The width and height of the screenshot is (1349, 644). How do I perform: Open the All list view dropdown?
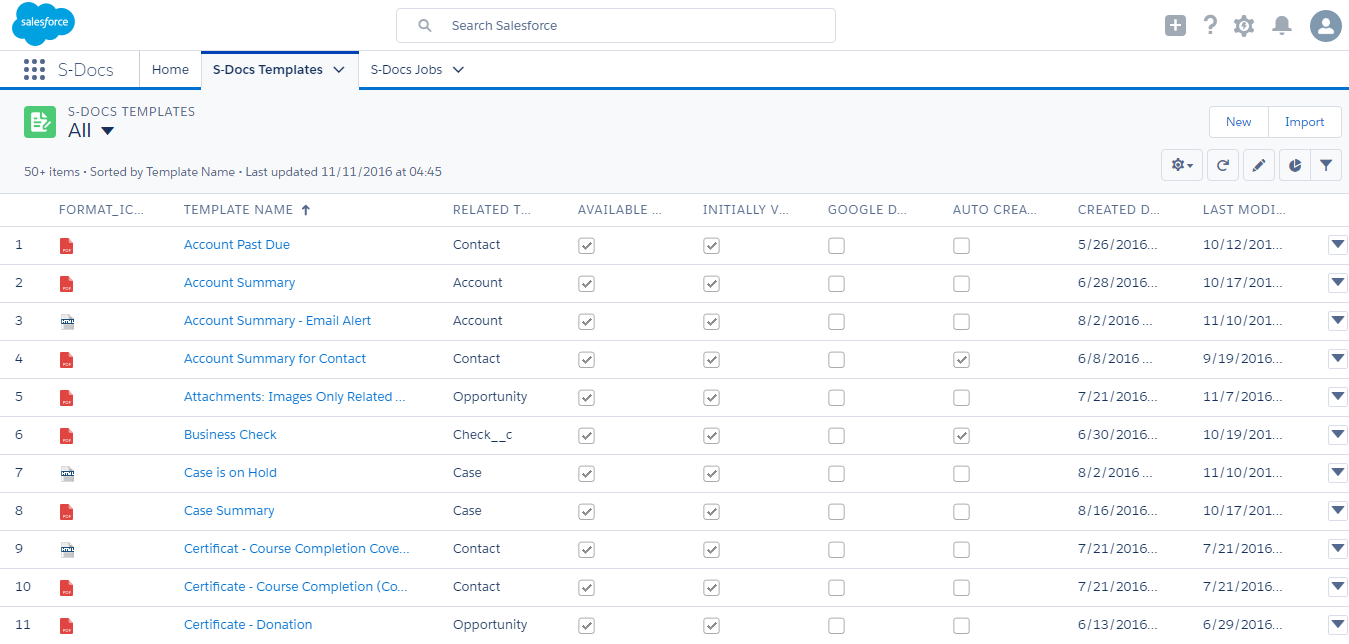108,131
